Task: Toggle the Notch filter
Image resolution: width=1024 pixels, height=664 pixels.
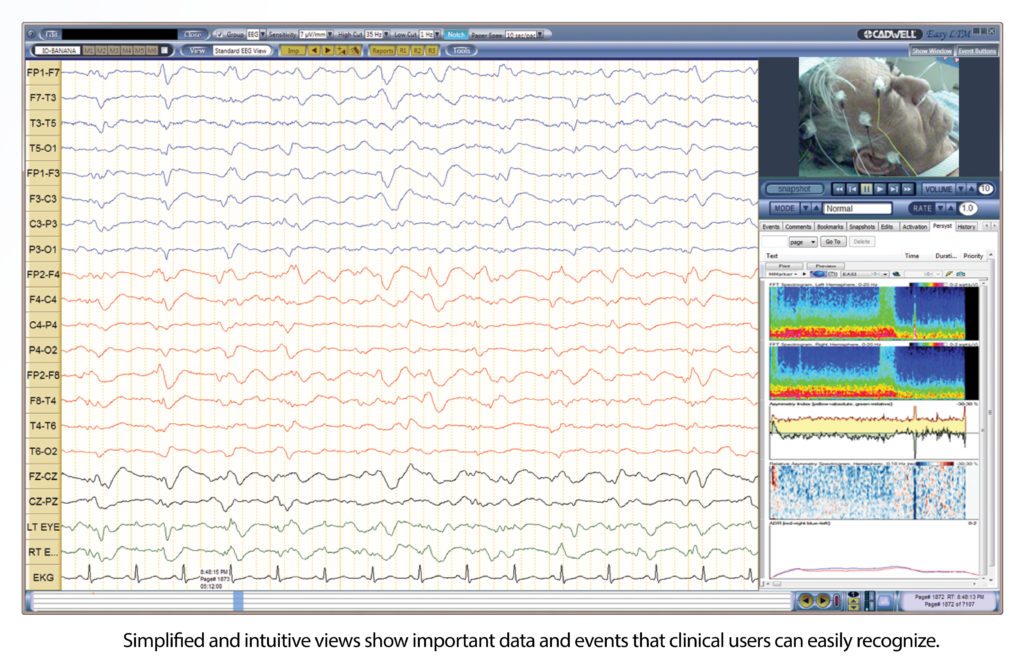Action: (x=456, y=34)
